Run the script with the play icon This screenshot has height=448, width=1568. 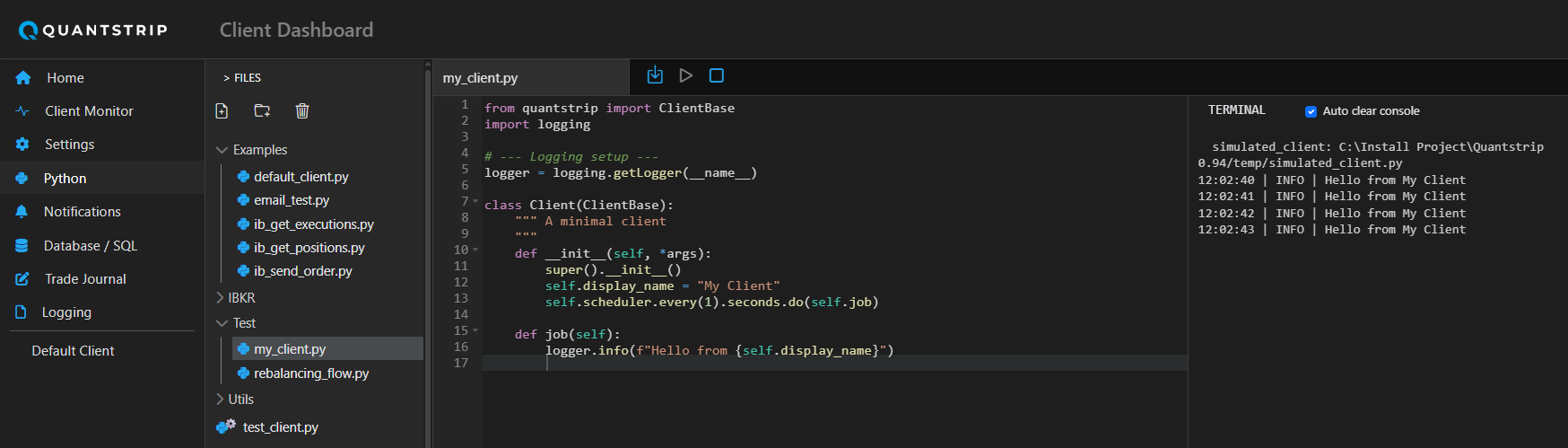(686, 75)
